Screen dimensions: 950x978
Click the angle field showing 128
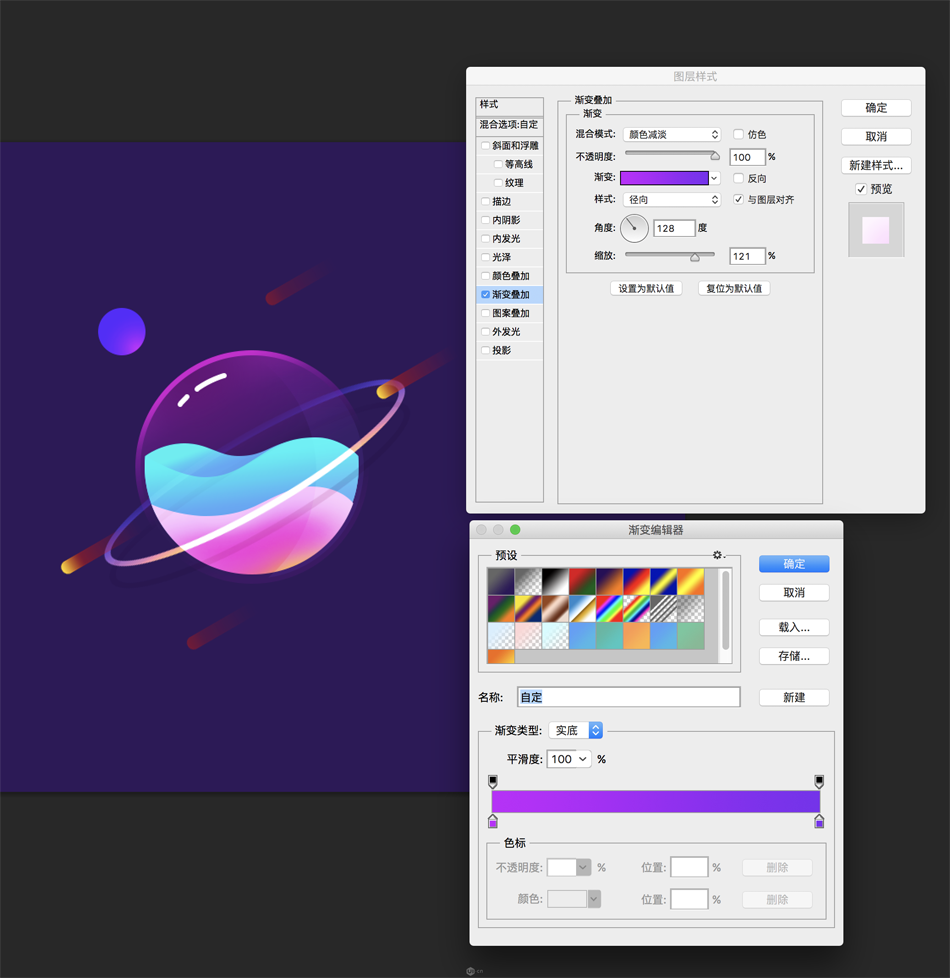674,228
